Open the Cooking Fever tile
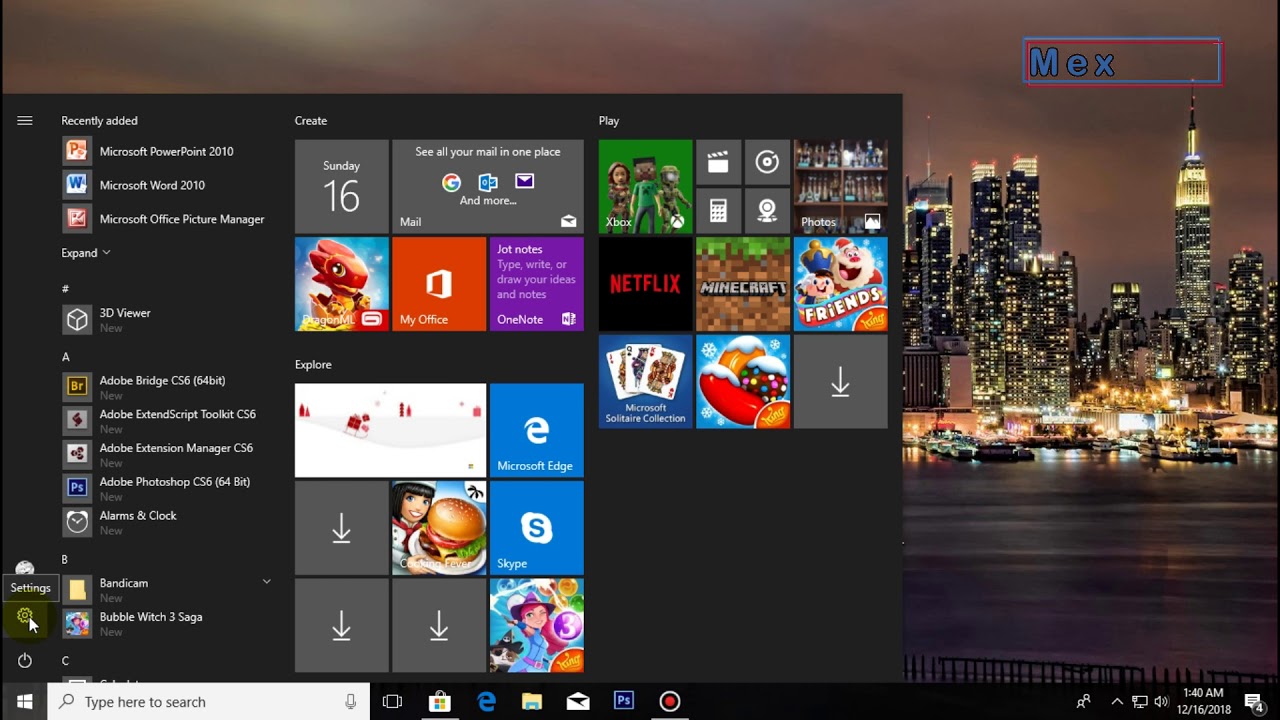1280x720 pixels. pyautogui.click(x=439, y=528)
